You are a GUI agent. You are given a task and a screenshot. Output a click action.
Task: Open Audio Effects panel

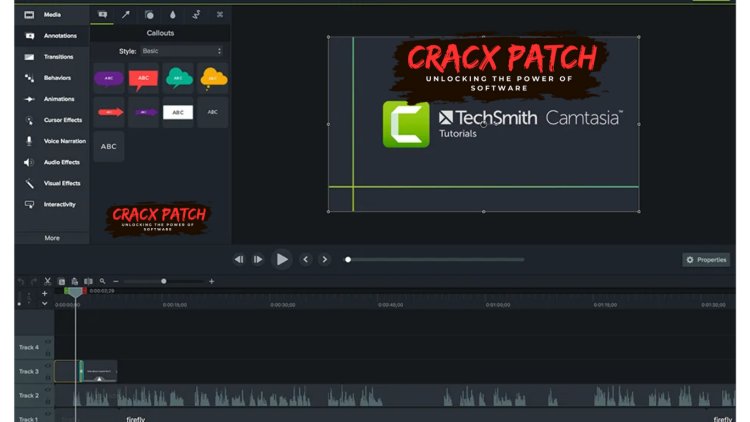[x=52, y=162]
